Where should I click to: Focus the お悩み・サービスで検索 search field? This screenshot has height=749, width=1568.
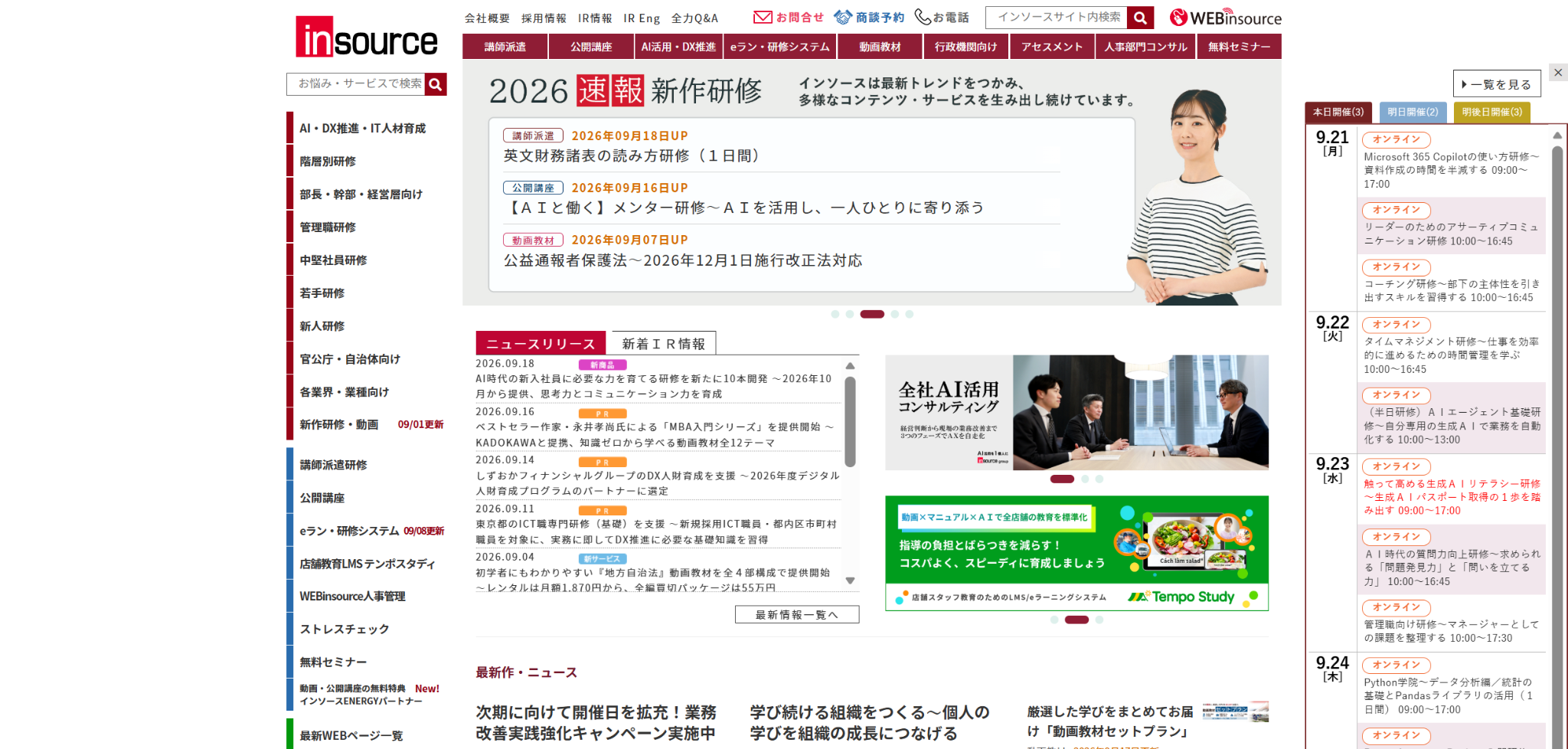pyautogui.click(x=357, y=84)
